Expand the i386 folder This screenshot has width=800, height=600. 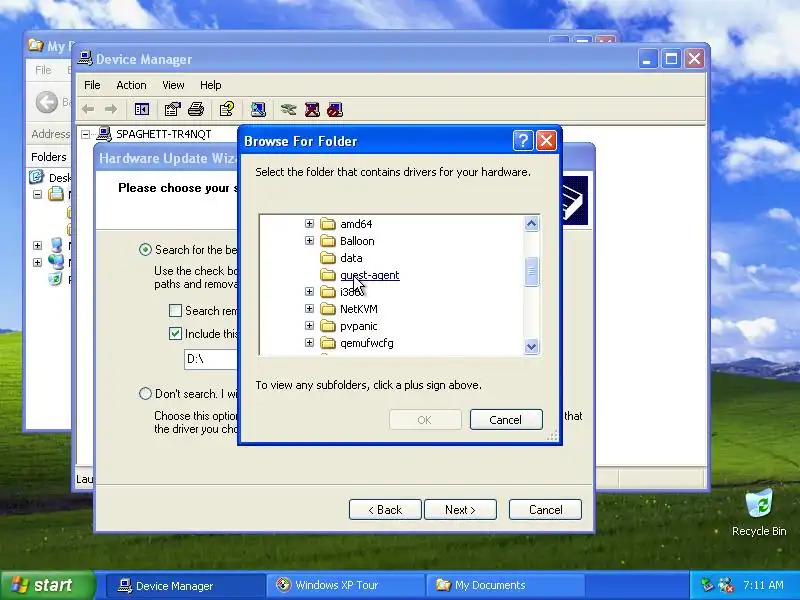309,291
